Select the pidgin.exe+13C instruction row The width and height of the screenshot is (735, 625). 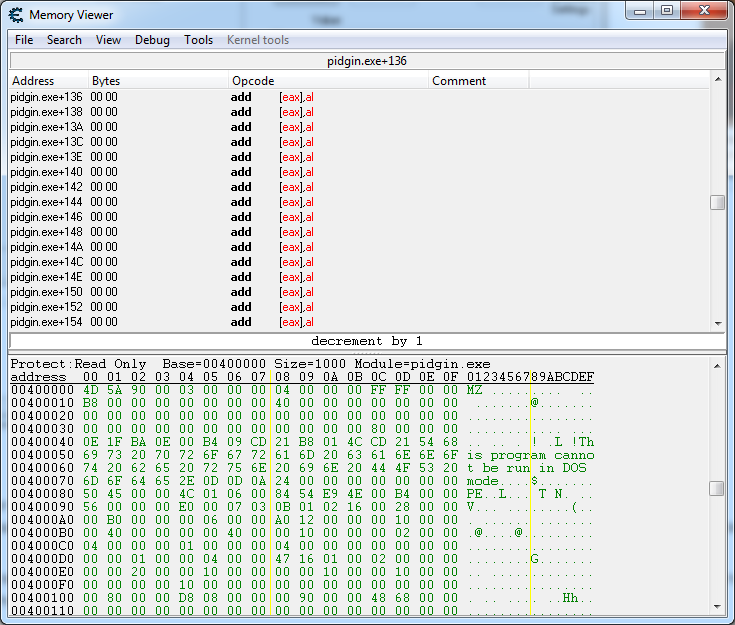pyautogui.click(x=359, y=142)
